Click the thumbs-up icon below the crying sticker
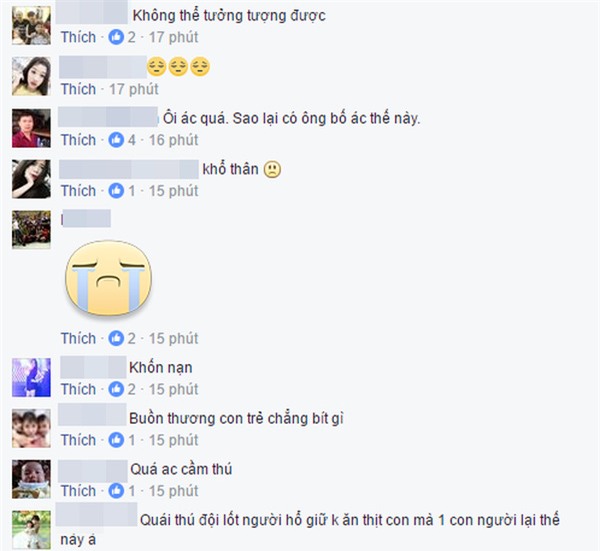This screenshot has height=551, width=600. pos(116,338)
